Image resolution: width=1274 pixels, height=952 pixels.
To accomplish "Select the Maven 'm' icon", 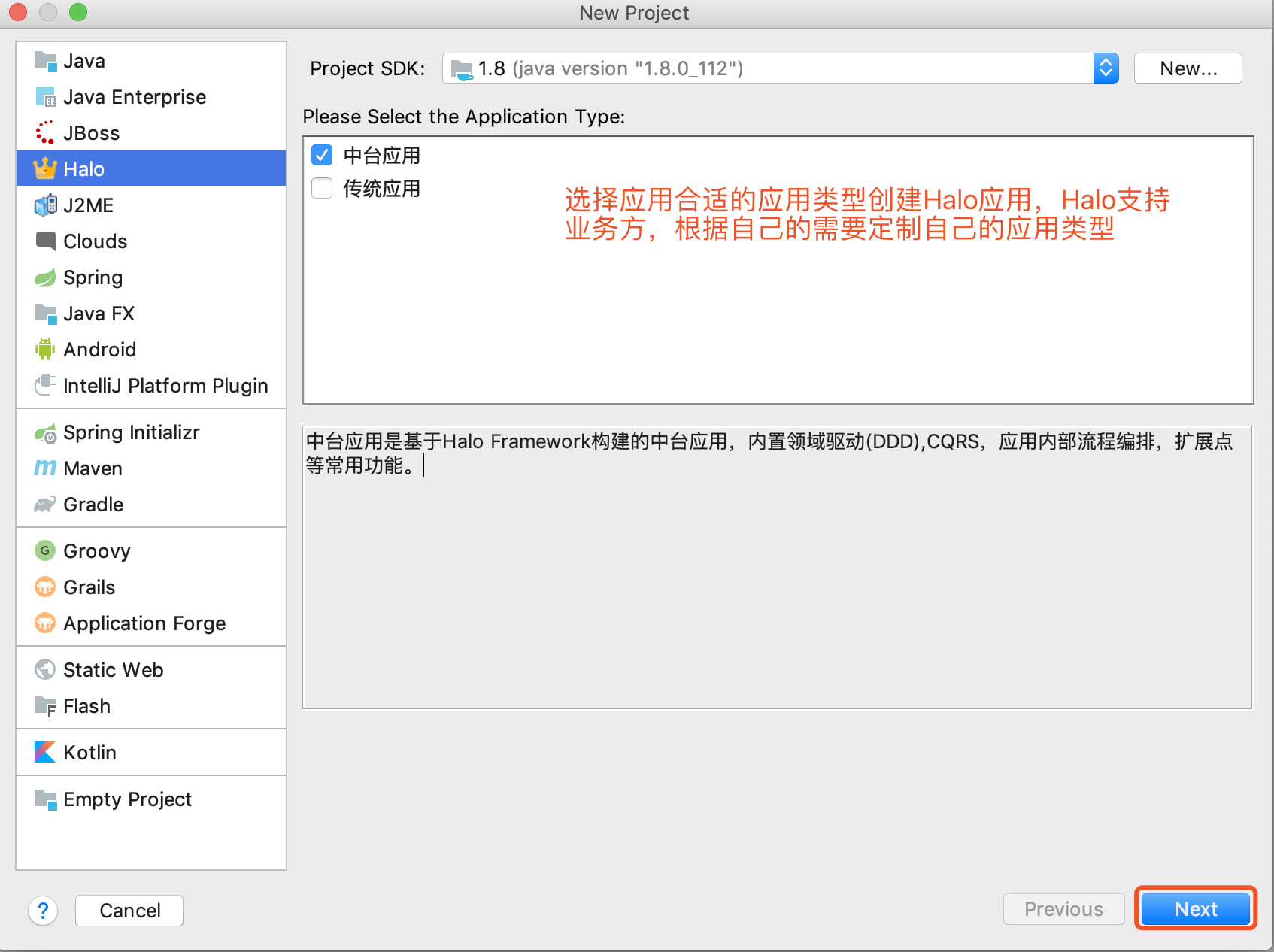I will pyautogui.click(x=45, y=468).
